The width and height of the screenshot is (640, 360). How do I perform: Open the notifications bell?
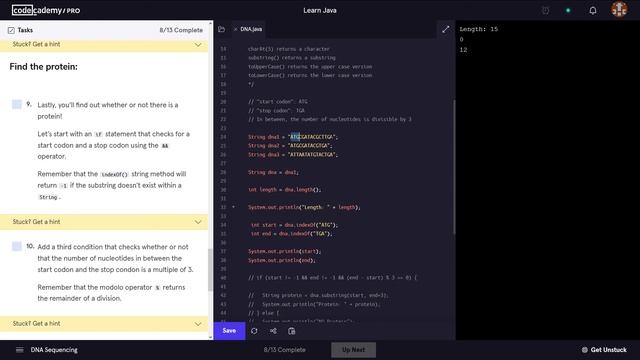pyautogui.click(x=593, y=11)
